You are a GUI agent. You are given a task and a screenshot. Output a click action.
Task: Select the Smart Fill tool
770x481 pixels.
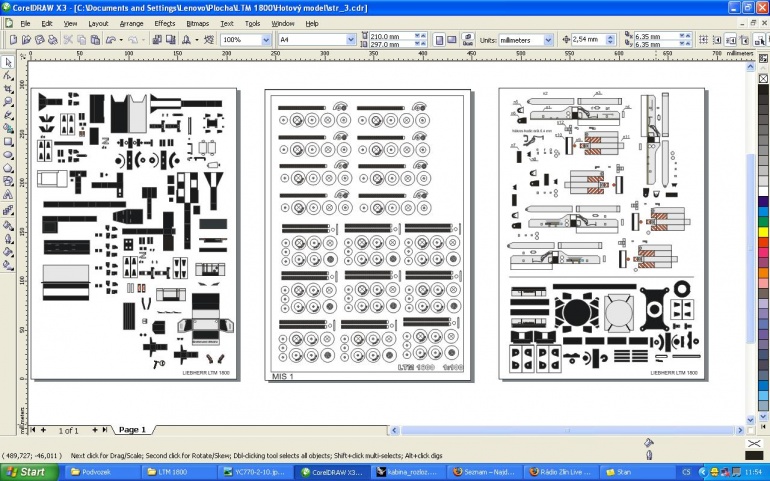(8, 129)
